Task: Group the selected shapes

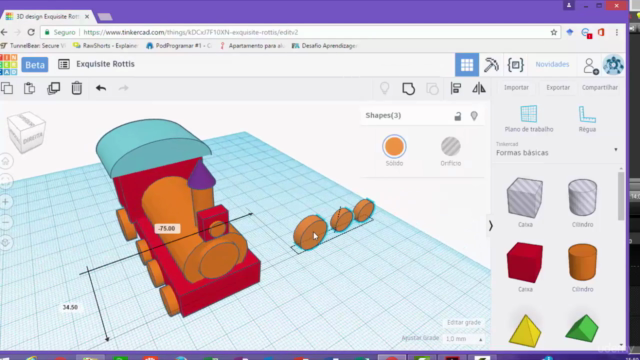Action: pos(408,89)
